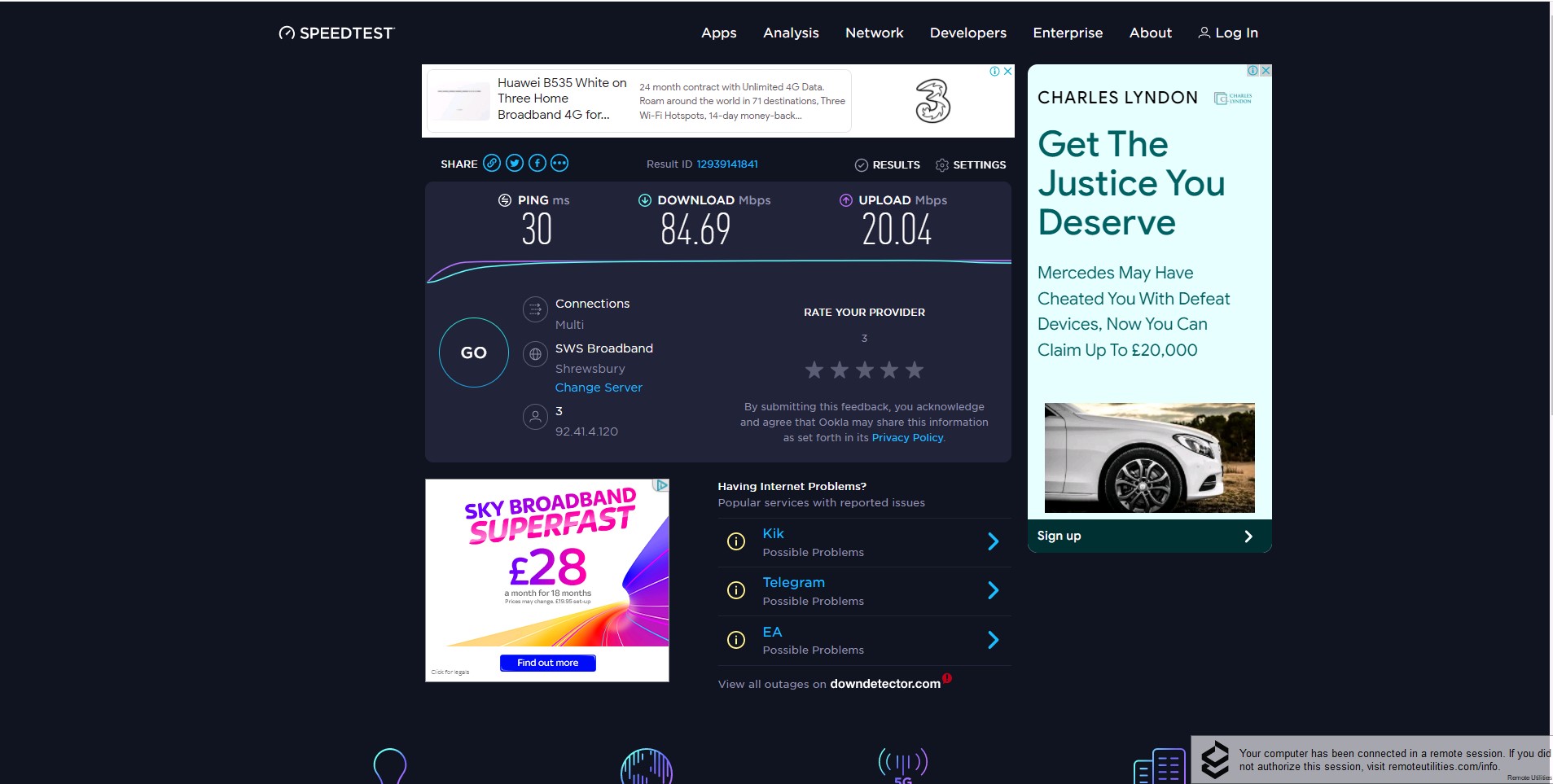
Task: Copy the result share link icon
Action: [x=492, y=164]
